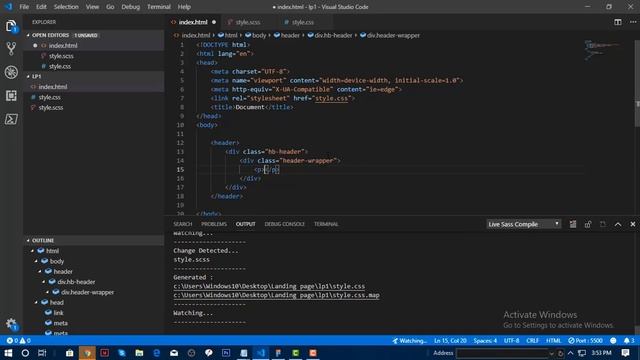Viewport: 640px width, 360px height.
Task: Switch to the Debug Console panel tab
Action: 284,224
